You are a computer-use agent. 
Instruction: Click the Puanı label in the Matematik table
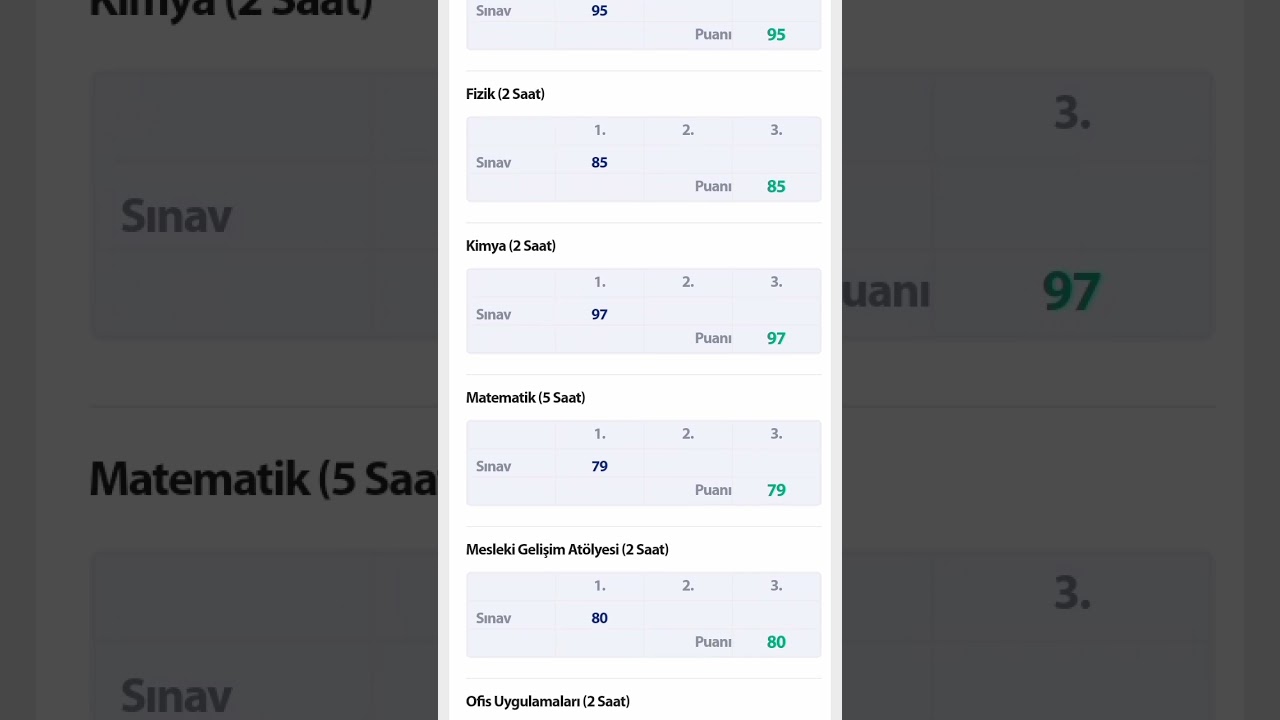click(x=713, y=490)
